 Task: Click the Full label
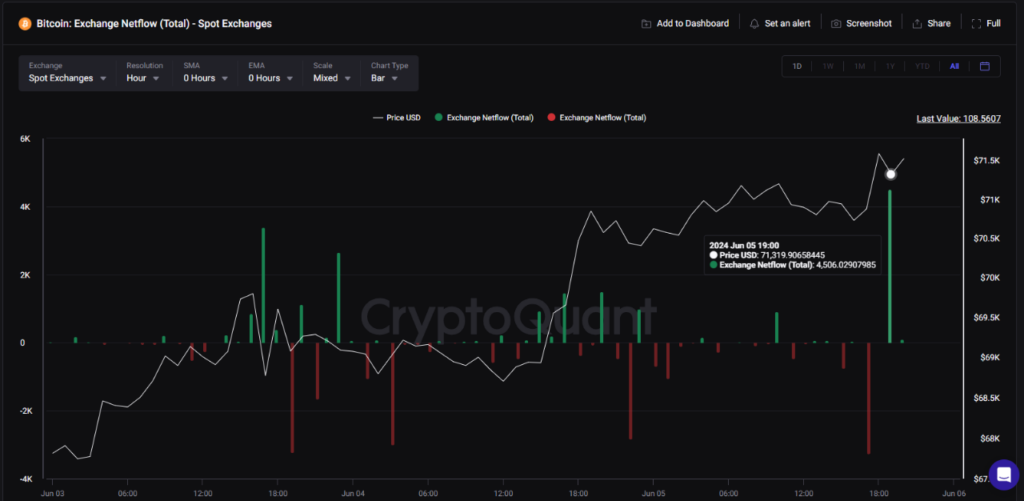(993, 24)
